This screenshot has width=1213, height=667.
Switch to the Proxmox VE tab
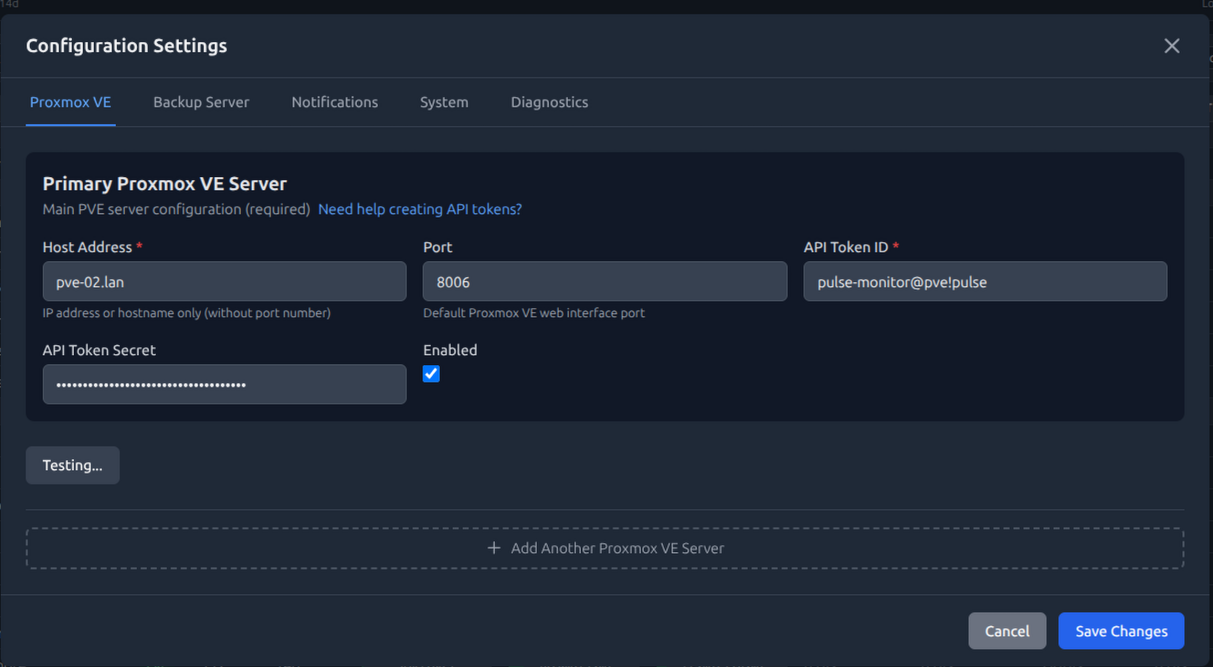point(70,102)
